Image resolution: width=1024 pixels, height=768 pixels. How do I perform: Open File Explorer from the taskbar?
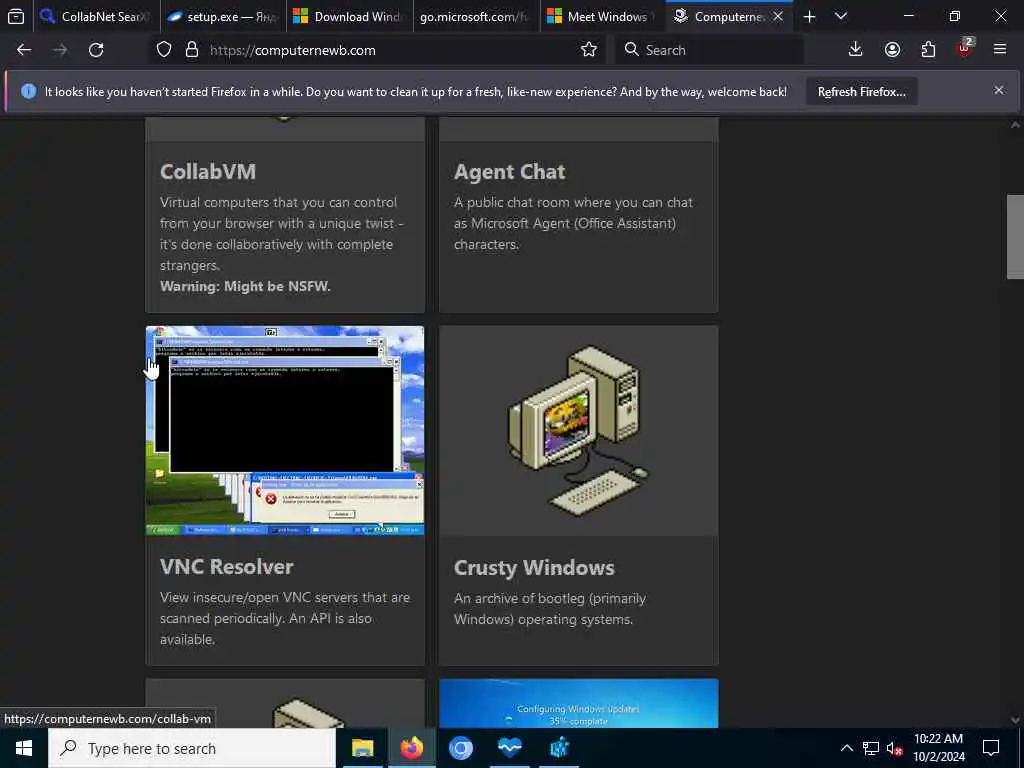[362, 748]
